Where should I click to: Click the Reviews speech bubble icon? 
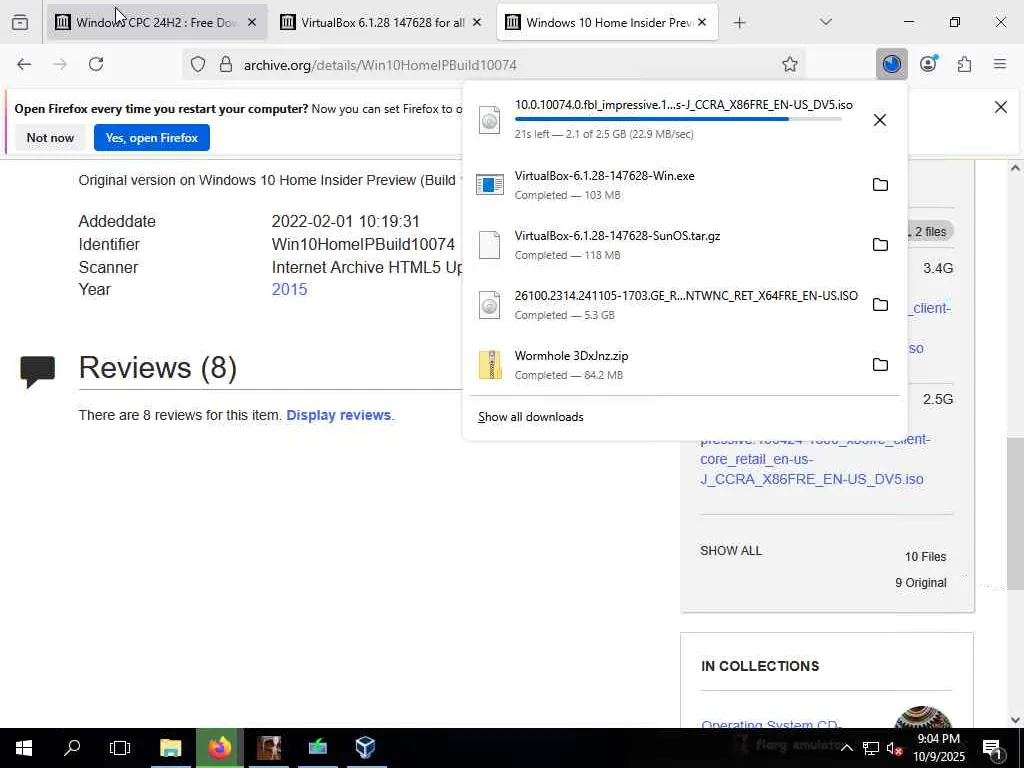37,370
